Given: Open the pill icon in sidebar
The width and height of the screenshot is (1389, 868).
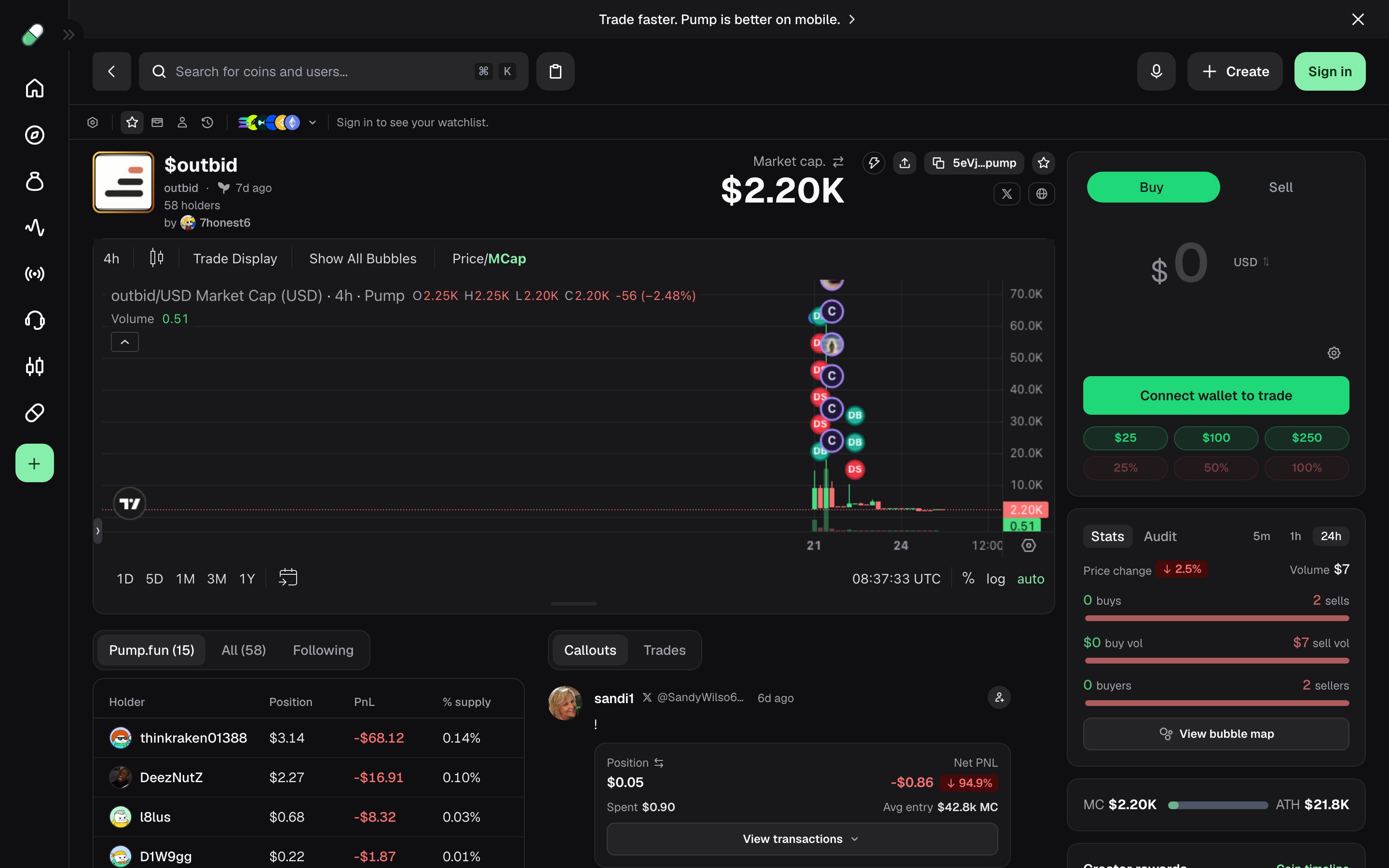Looking at the screenshot, I should click(34, 413).
